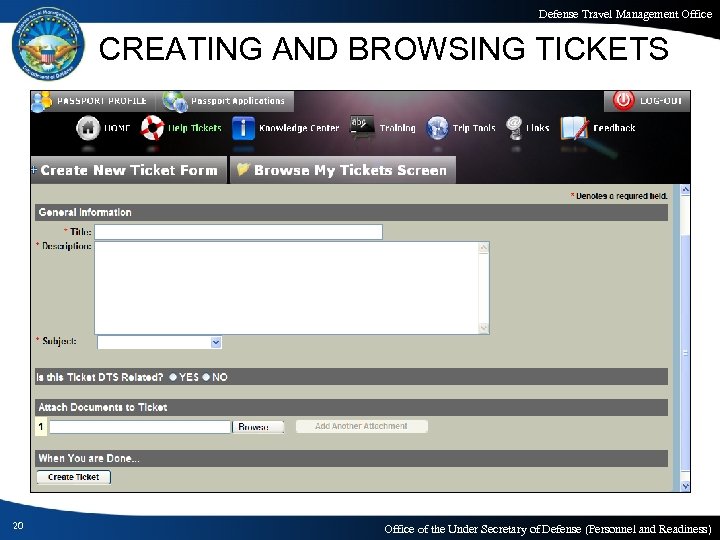720x540 pixels.
Task: Open Training menu label
Action: click(x=398, y=128)
